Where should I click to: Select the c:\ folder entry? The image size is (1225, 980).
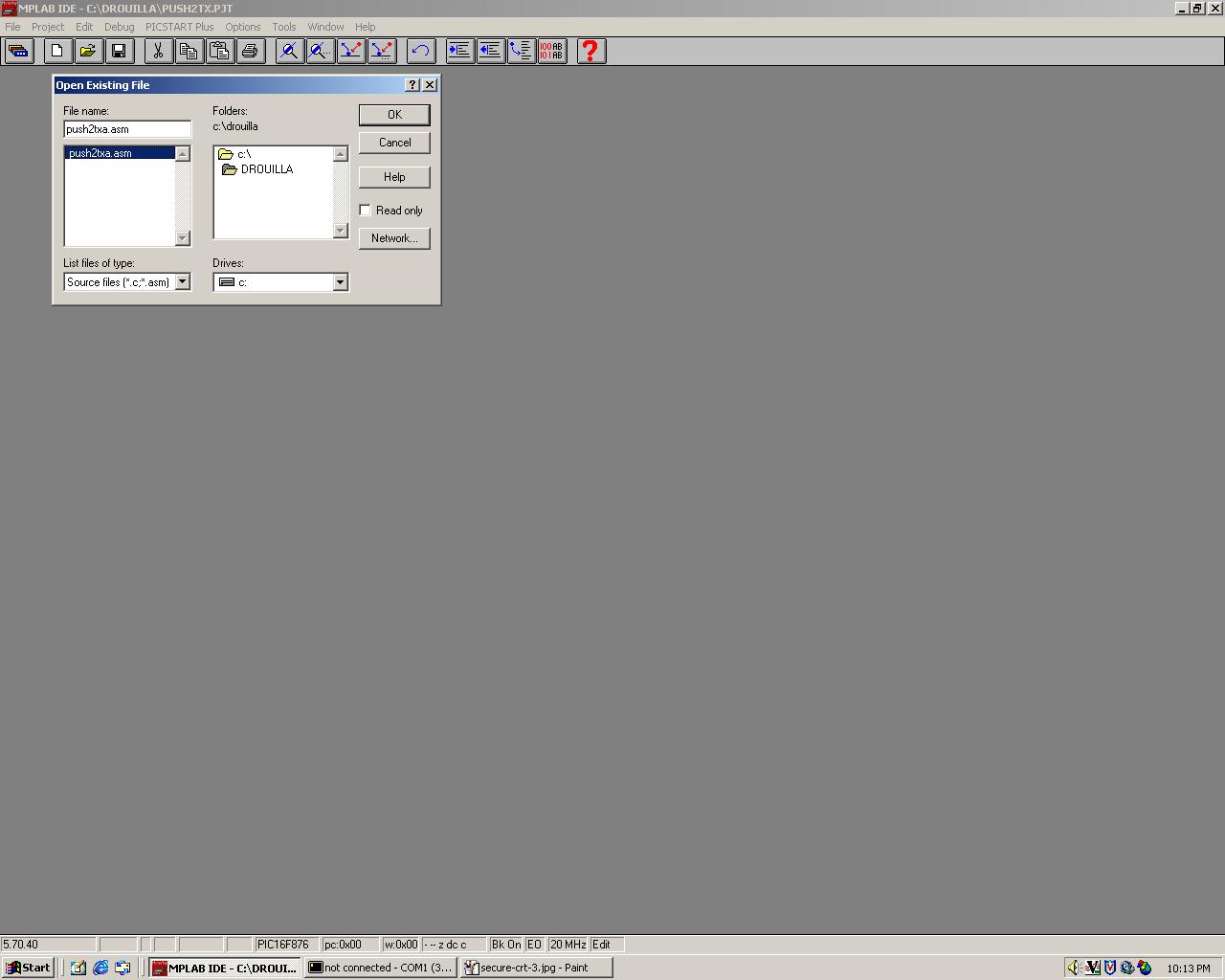(x=235, y=154)
